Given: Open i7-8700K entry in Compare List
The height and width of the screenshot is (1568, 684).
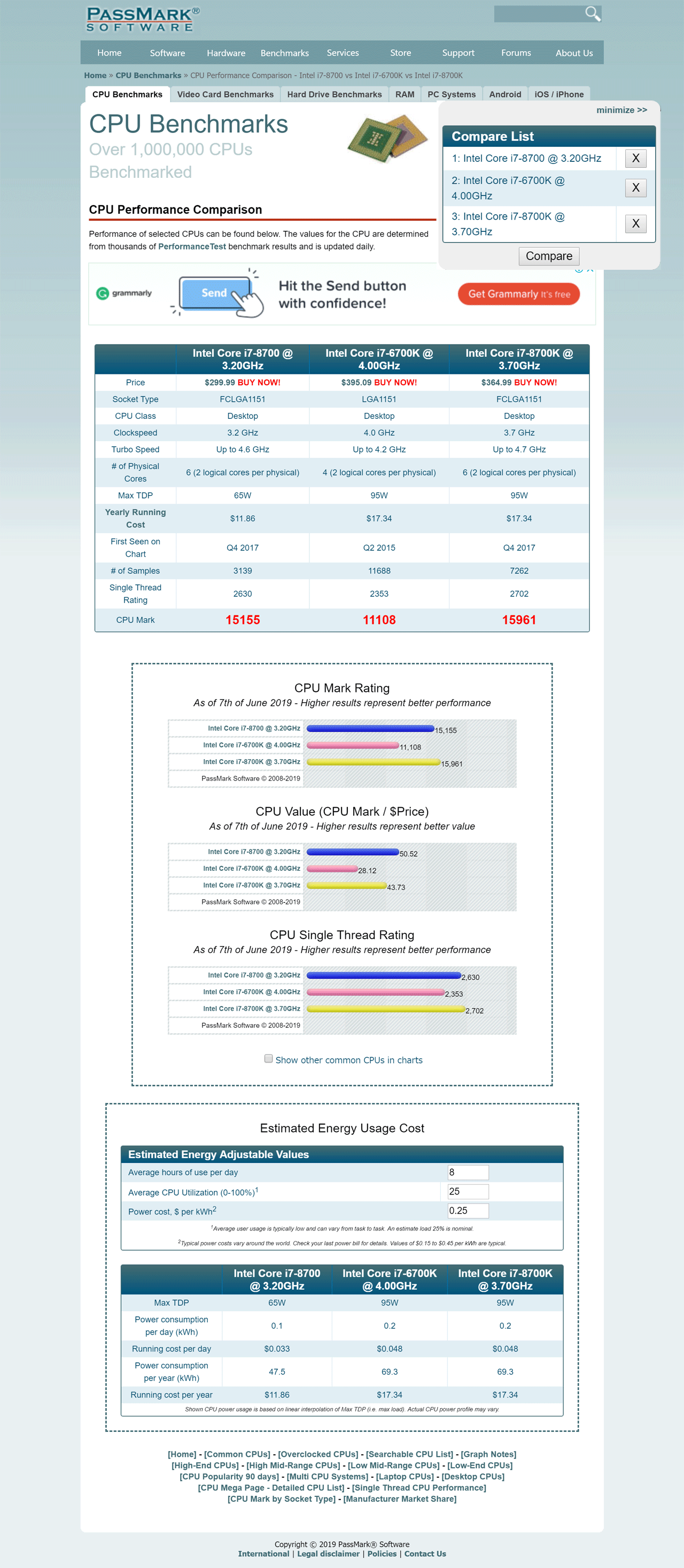Looking at the screenshot, I should click(x=508, y=224).
